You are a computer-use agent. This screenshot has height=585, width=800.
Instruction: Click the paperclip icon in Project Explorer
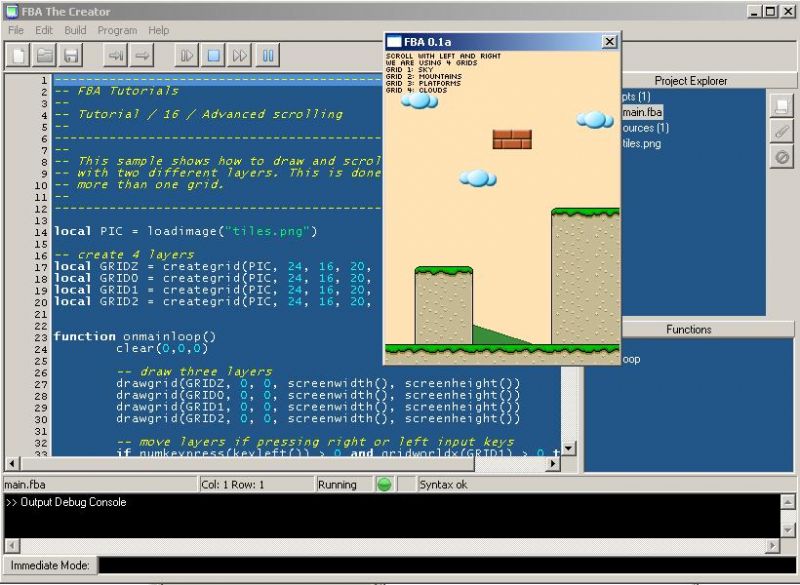[x=782, y=132]
